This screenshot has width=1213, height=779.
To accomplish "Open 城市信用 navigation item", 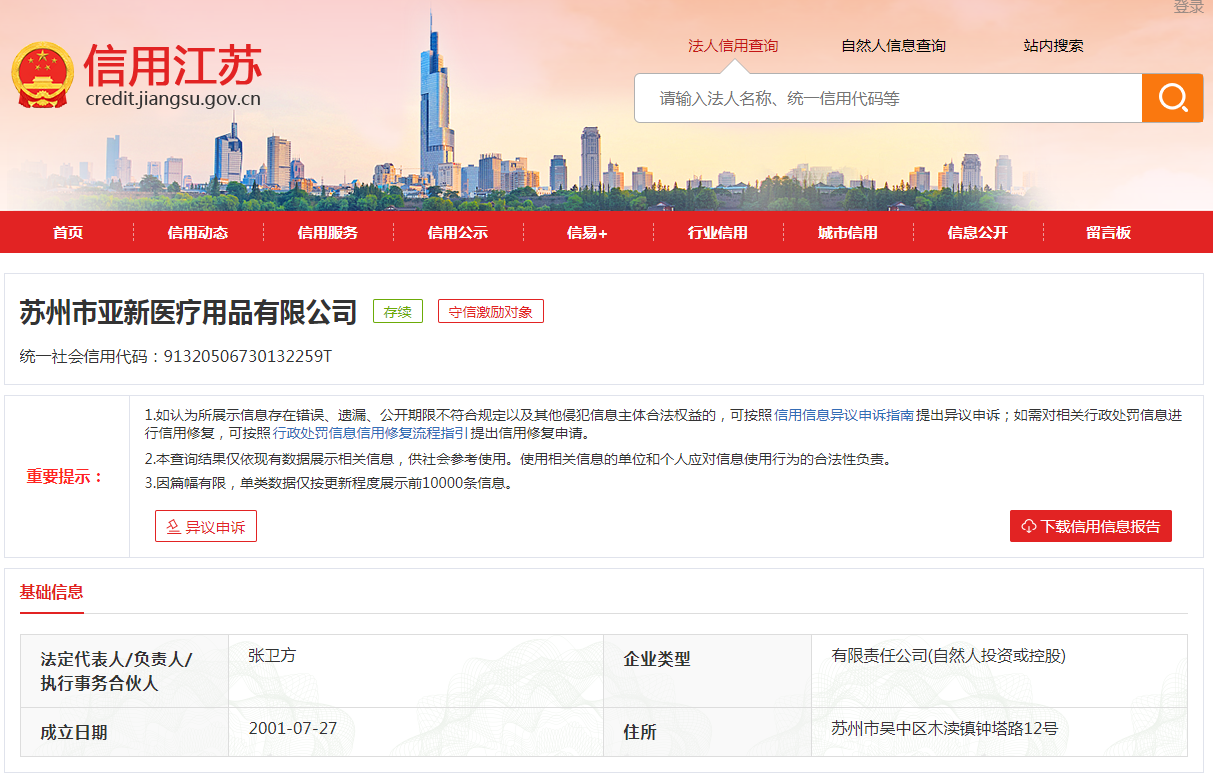I will coord(848,232).
